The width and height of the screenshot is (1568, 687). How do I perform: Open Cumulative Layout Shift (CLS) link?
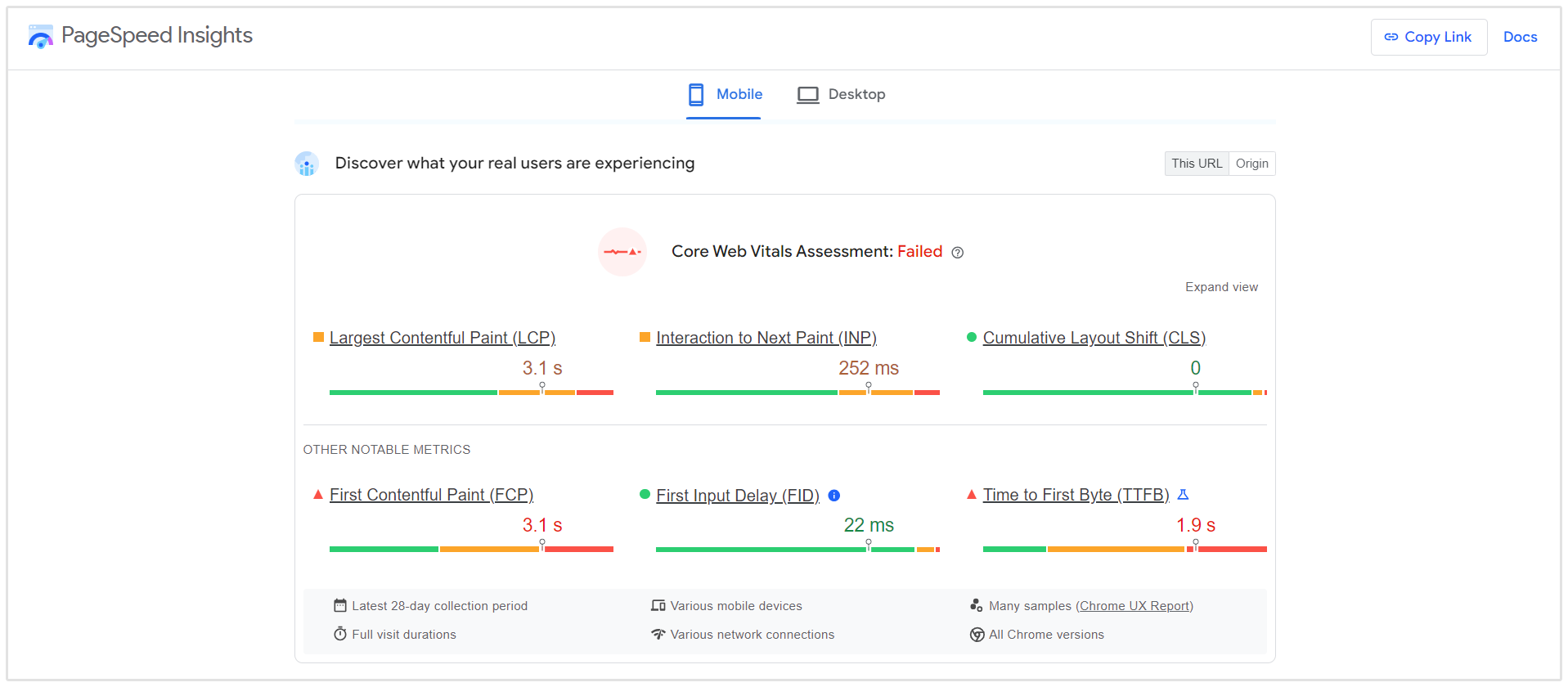1094,338
